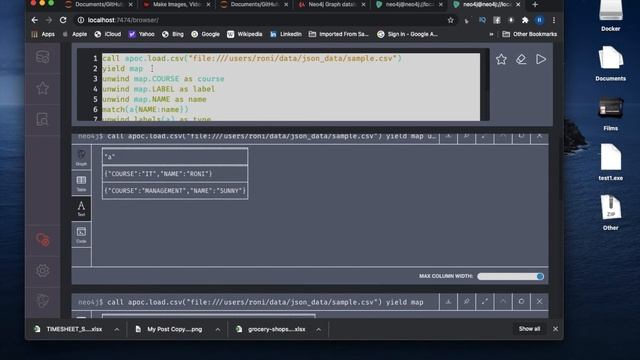The width and height of the screenshot is (640, 360).
Task: Close the downloads bar
Action: [x=555, y=329]
